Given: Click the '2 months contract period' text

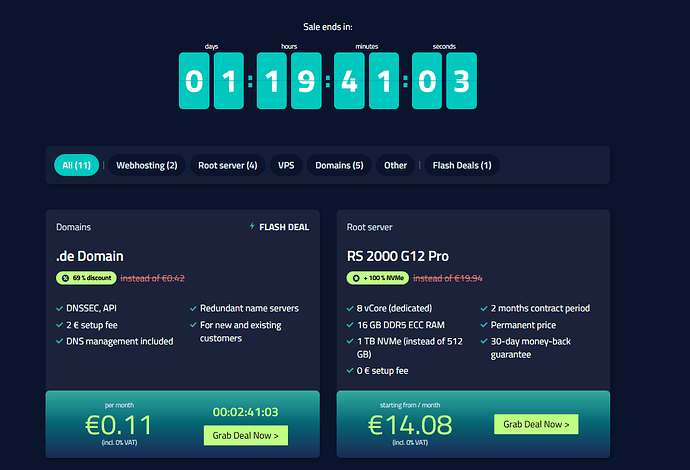Looking at the screenshot, I should coord(540,308).
